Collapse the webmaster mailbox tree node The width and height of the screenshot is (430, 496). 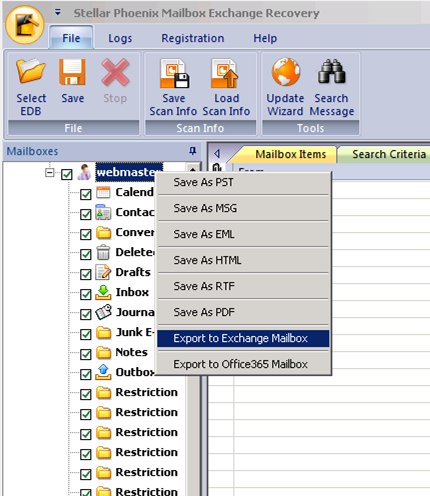point(50,173)
